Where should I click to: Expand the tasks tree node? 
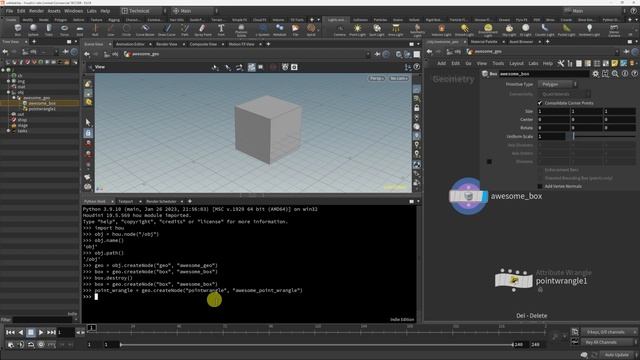(8, 131)
